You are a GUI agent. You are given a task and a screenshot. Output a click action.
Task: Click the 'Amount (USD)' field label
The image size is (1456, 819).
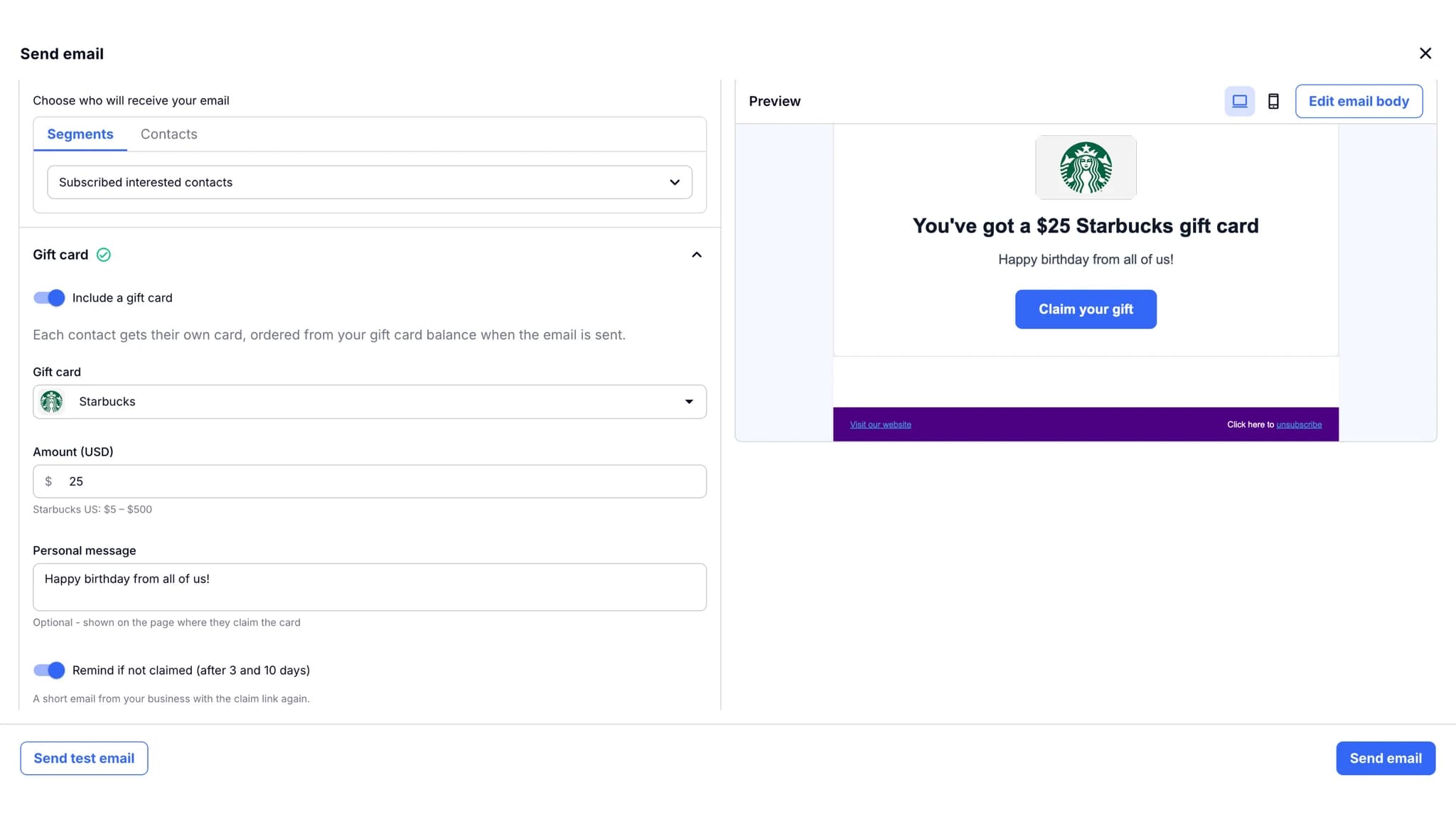(73, 451)
